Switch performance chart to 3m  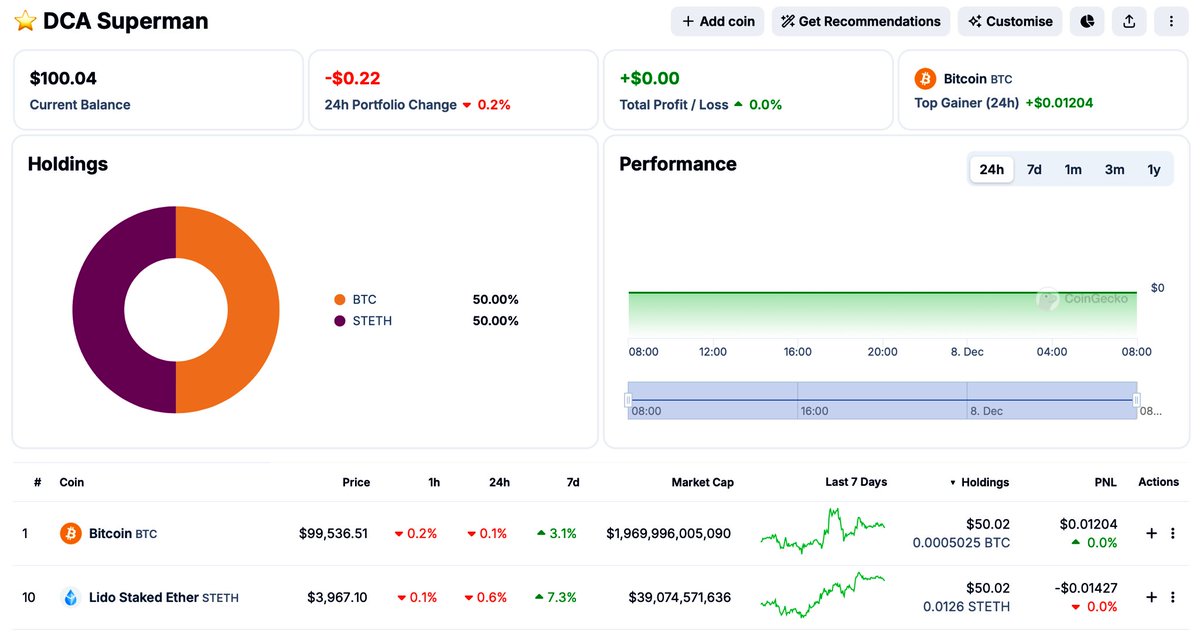click(1114, 169)
